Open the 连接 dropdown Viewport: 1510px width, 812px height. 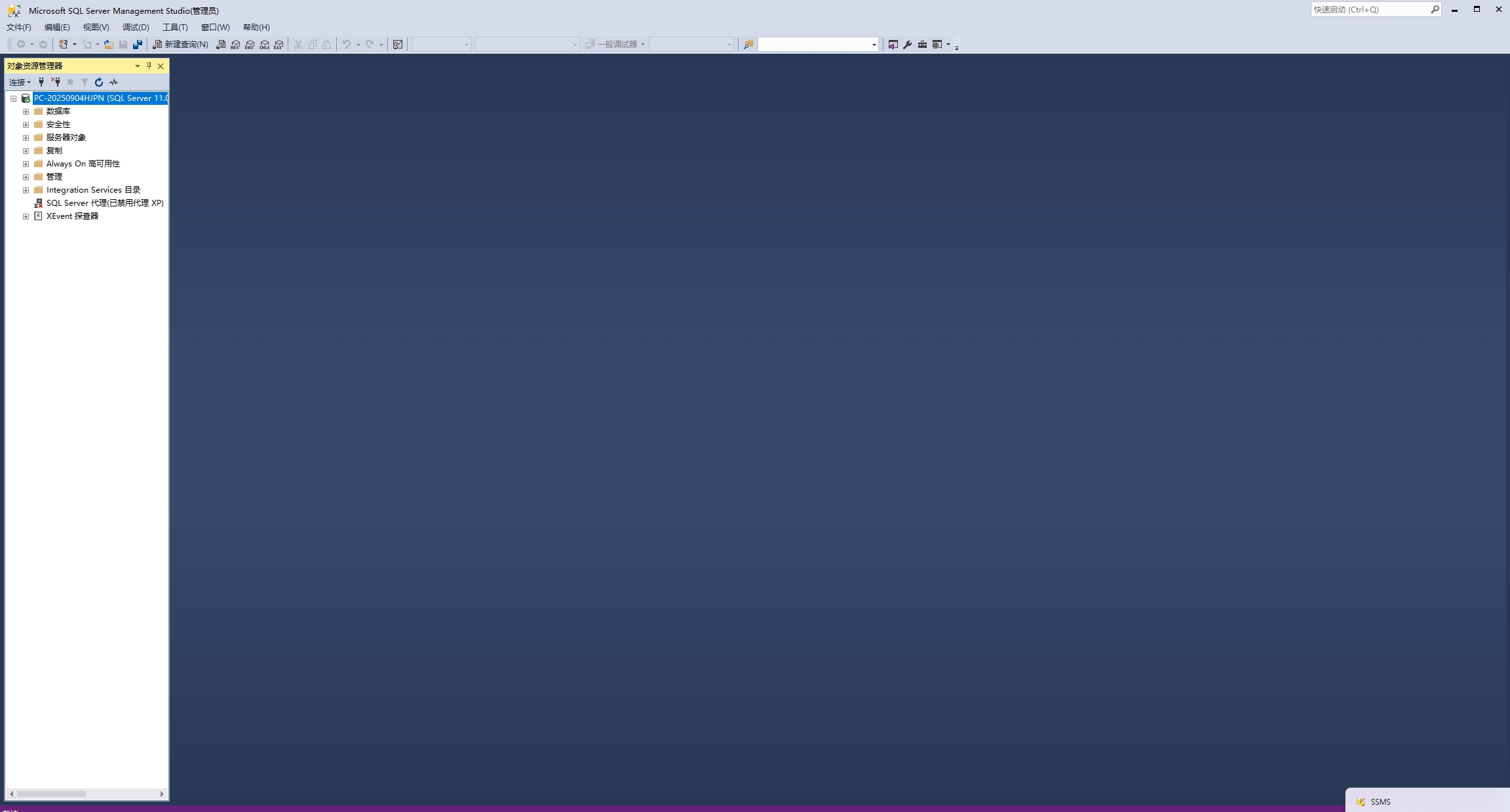(x=20, y=82)
